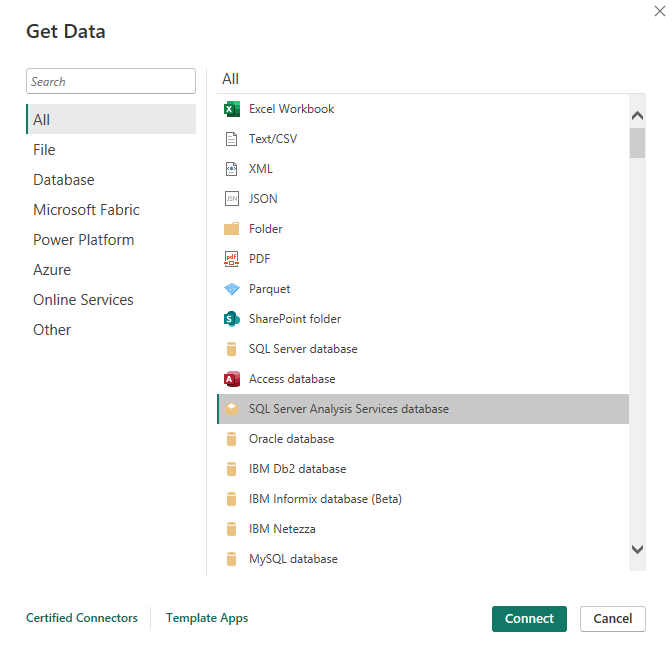Click inside the Search box
The image size is (672, 652).
(111, 82)
